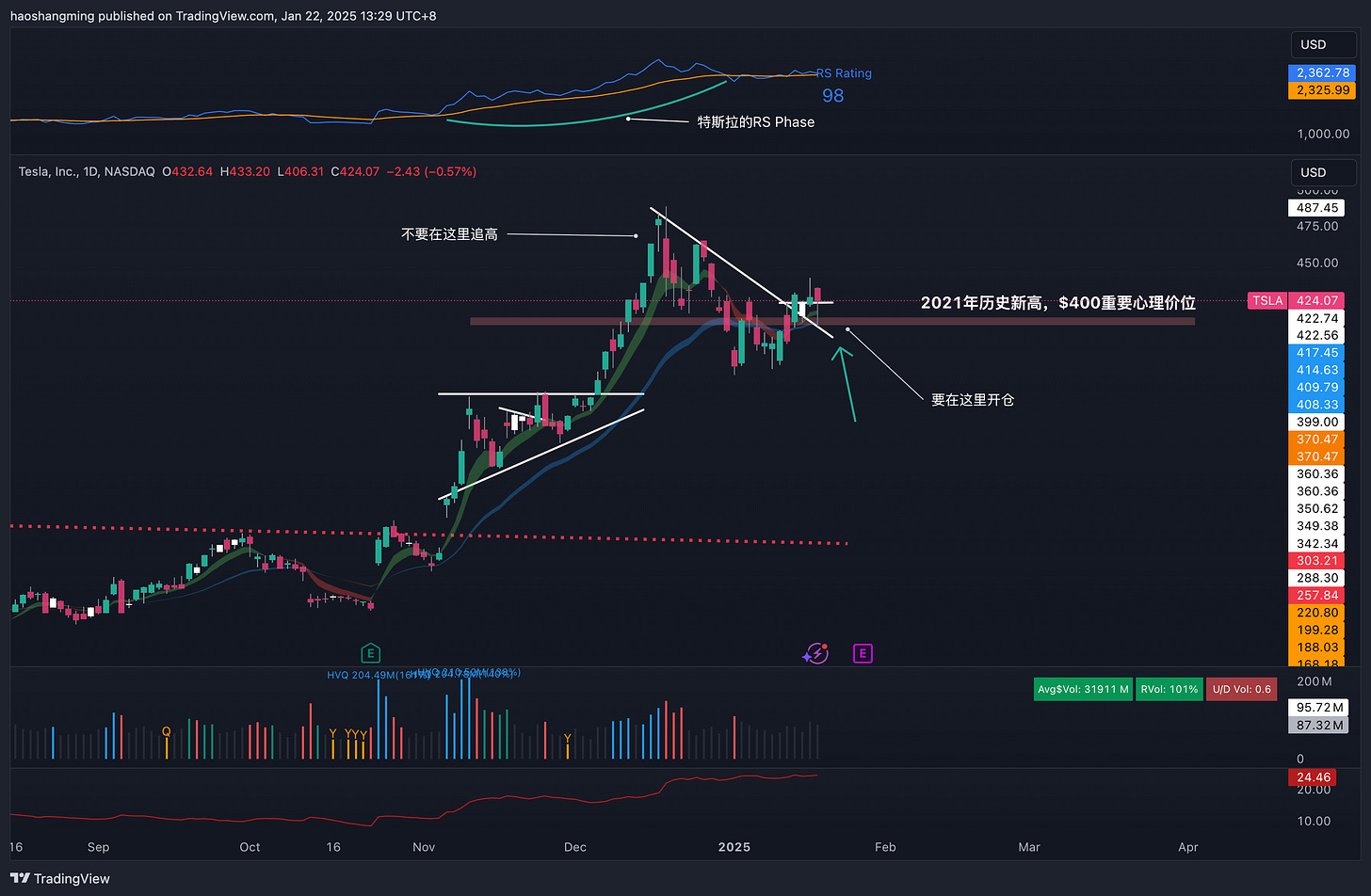The image size is (1371, 896).
Task: Click the open value O432.64
Action: (187, 172)
